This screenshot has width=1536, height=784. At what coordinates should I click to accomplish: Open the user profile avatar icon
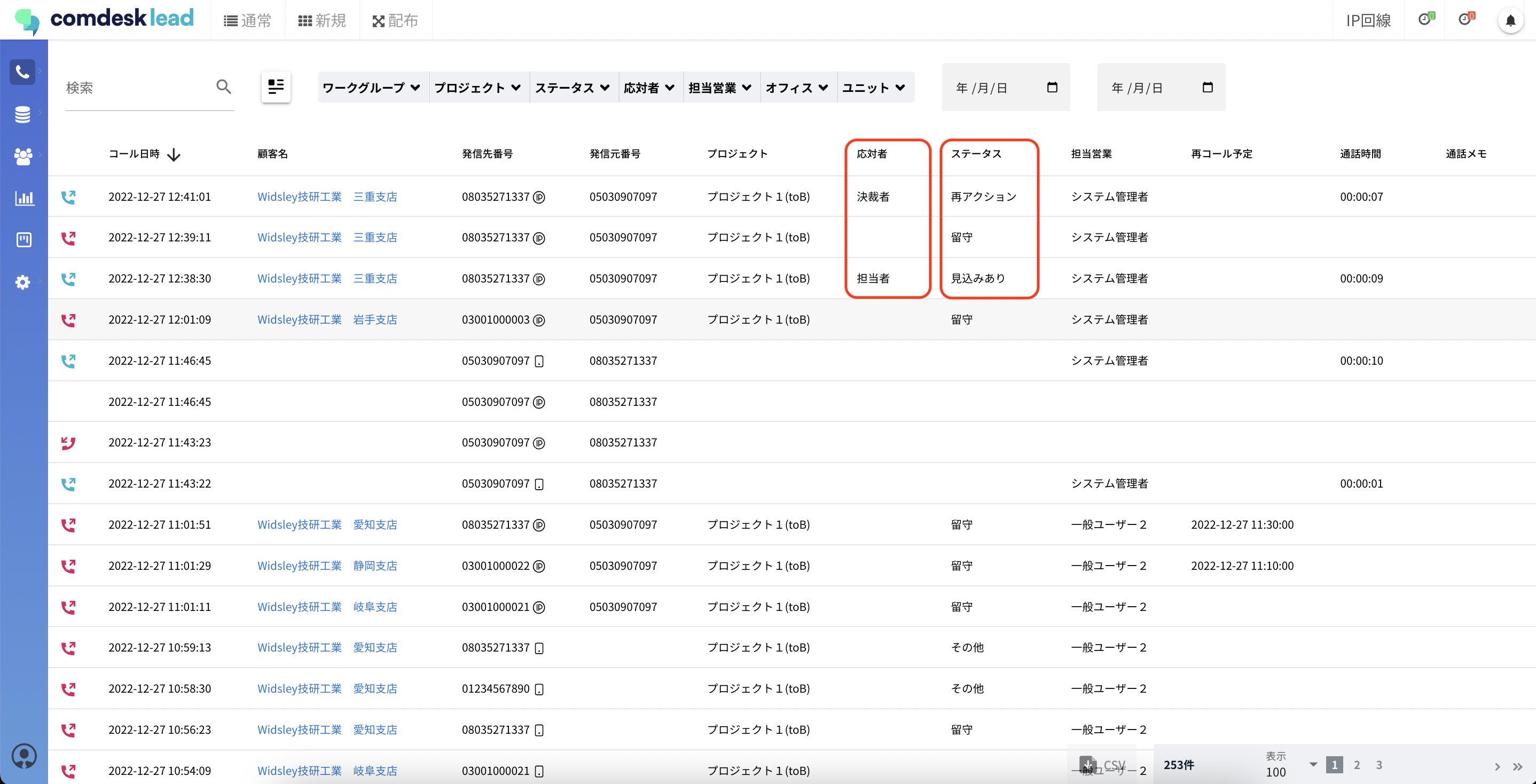click(x=24, y=756)
